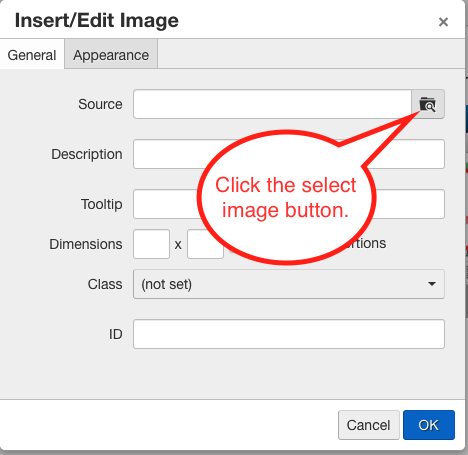The width and height of the screenshot is (468, 455).
Task: Click inside the Tooltip field
Action: click(x=289, y=204)
